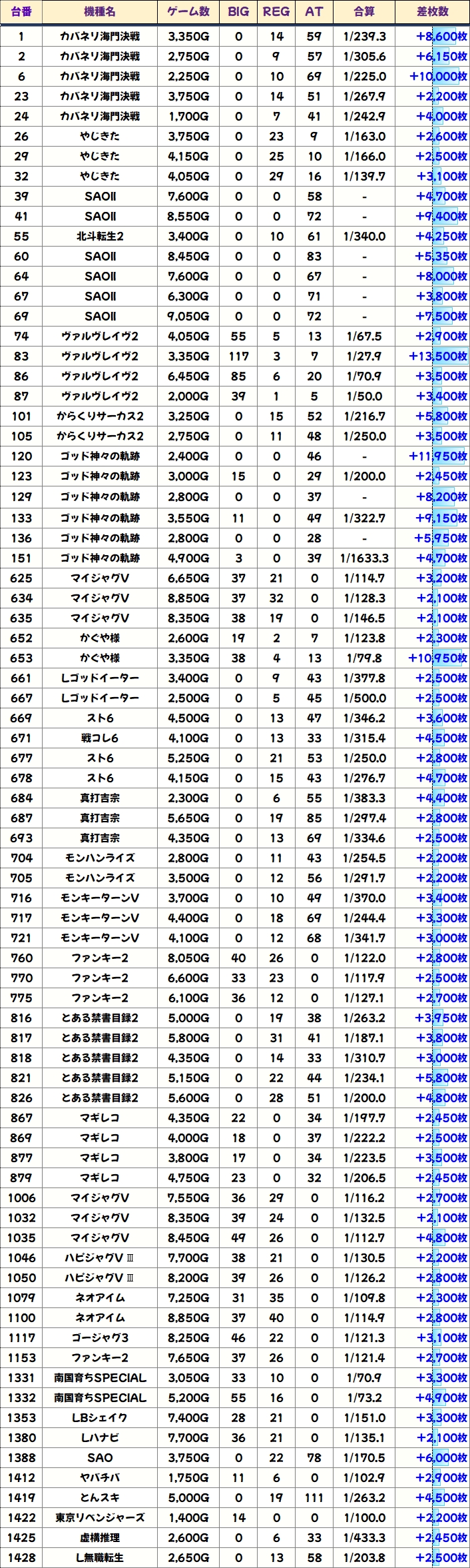
Task: Click the REG count 40 cell
Action: point(276,1317)
